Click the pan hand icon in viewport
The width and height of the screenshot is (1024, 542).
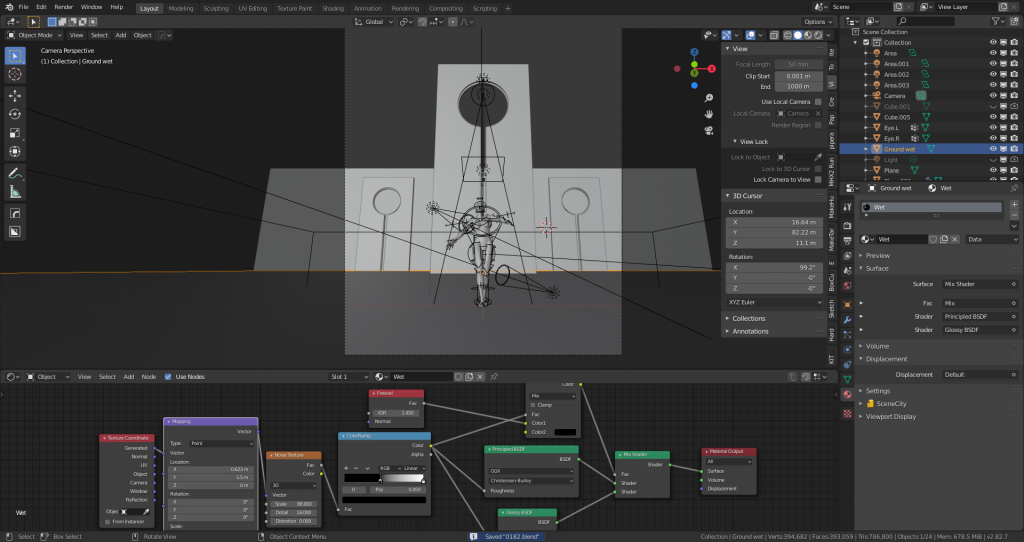point(709,114)
